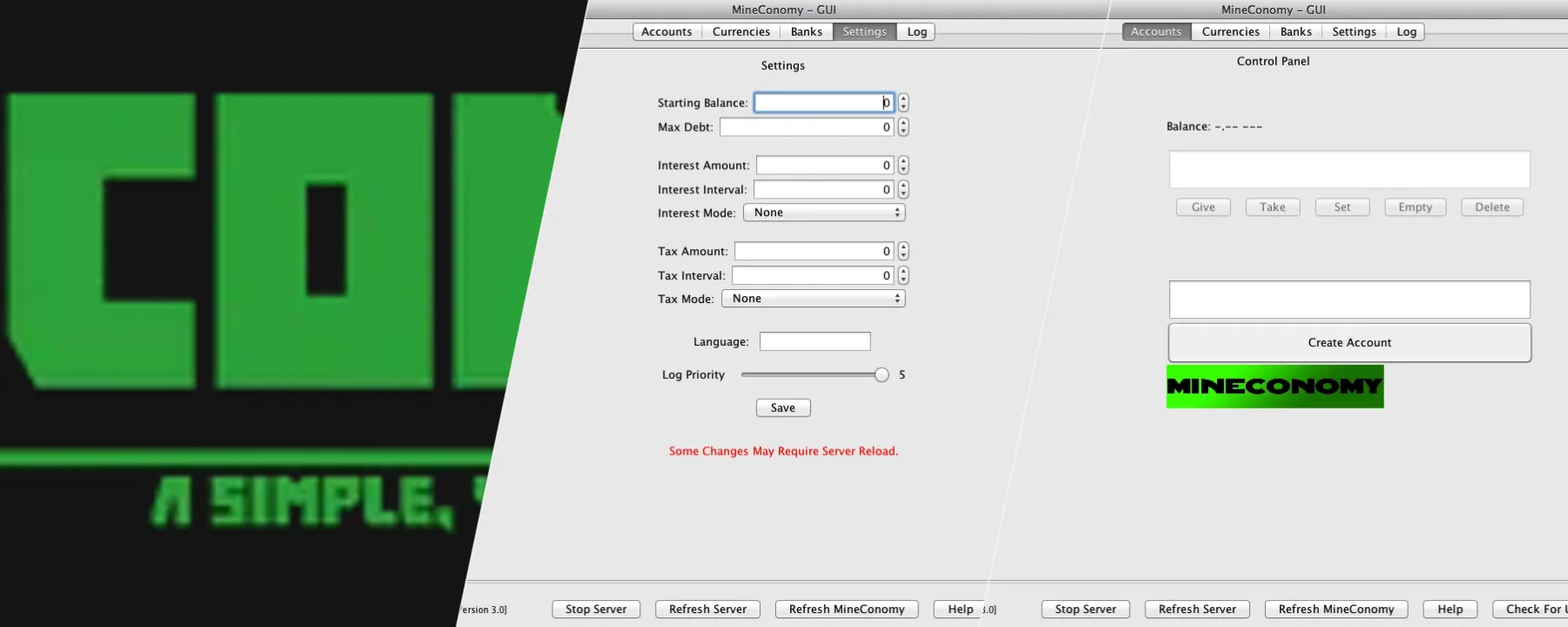Open Accounts tab in Settings window
Screen dimensions: 1568x627
[x=666, y=31]
